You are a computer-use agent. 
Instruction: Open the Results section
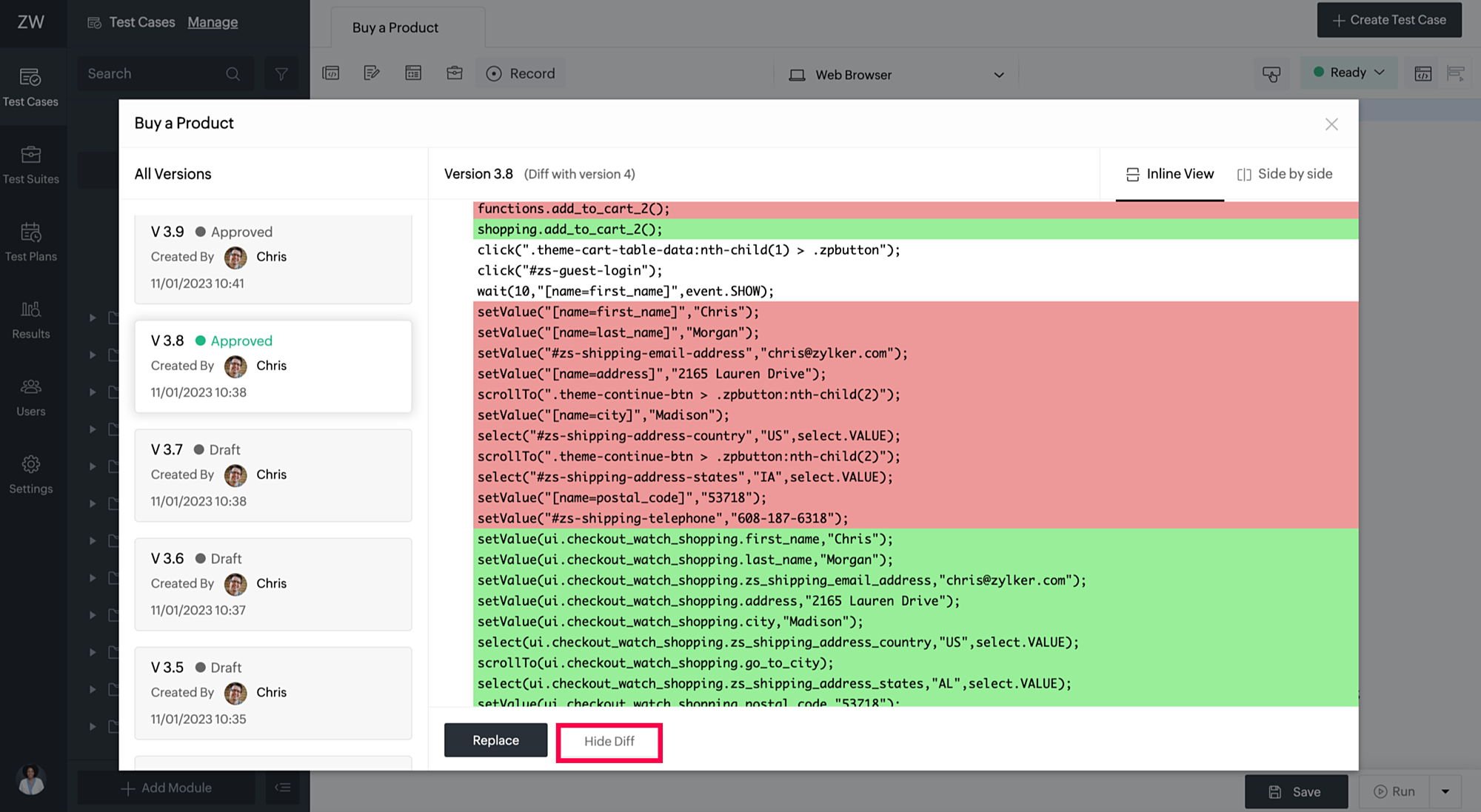pyautogui.click(x=30, y=320)
